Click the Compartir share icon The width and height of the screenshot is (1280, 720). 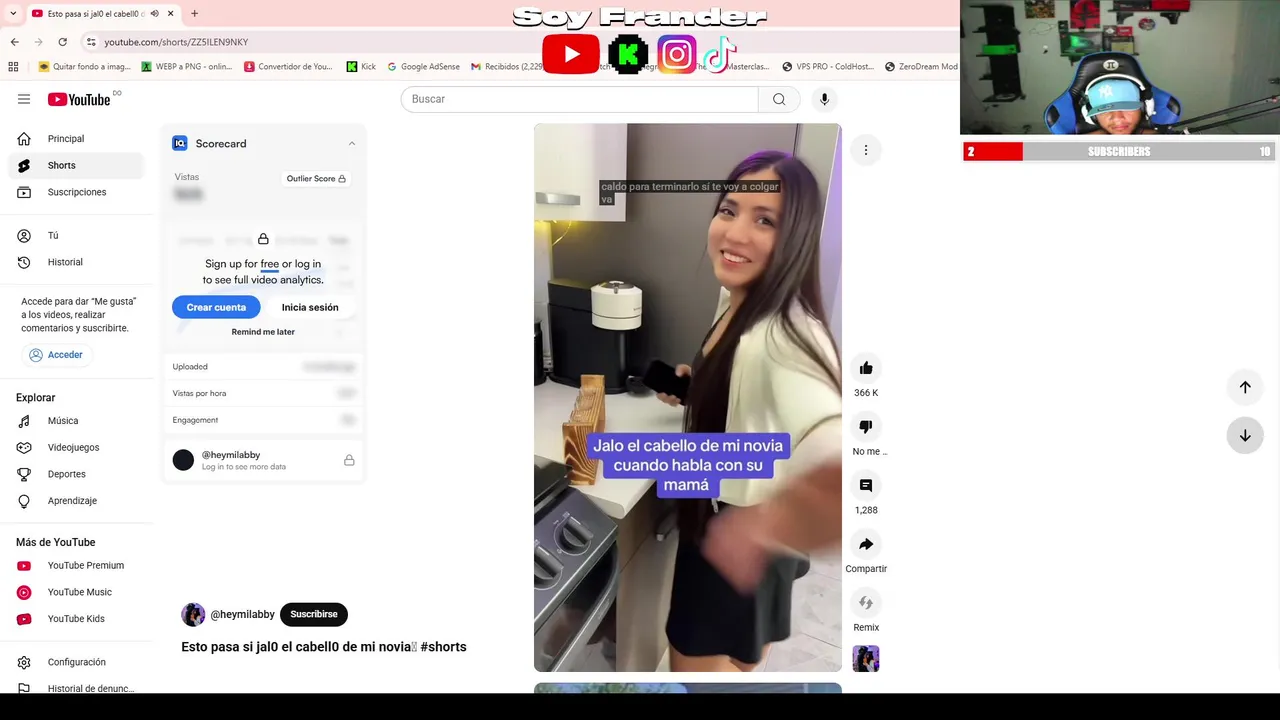tap(866, 544)
